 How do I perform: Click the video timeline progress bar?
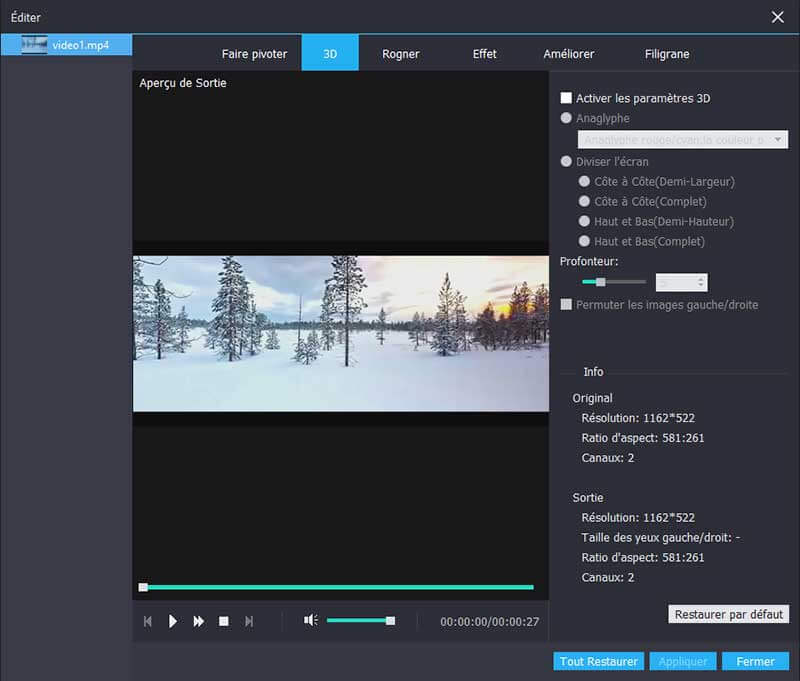[338, 587]
